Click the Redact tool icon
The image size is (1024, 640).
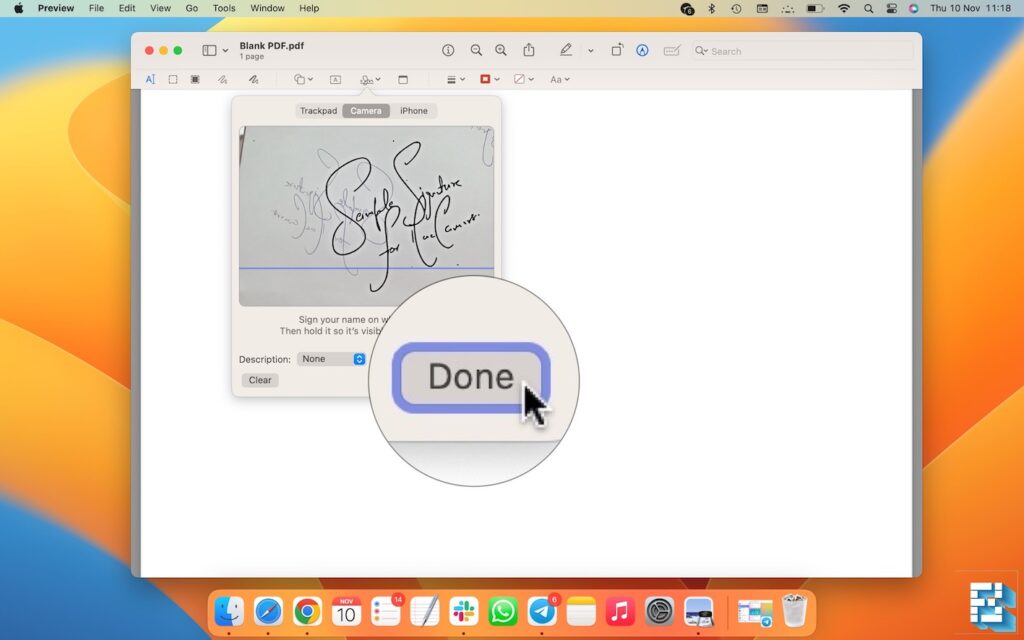pyautogui.click(x=194, y=79)
